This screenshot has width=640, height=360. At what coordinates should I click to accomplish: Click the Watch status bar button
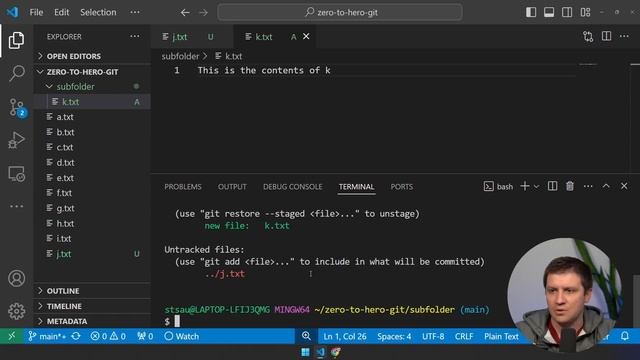[181, 336]
